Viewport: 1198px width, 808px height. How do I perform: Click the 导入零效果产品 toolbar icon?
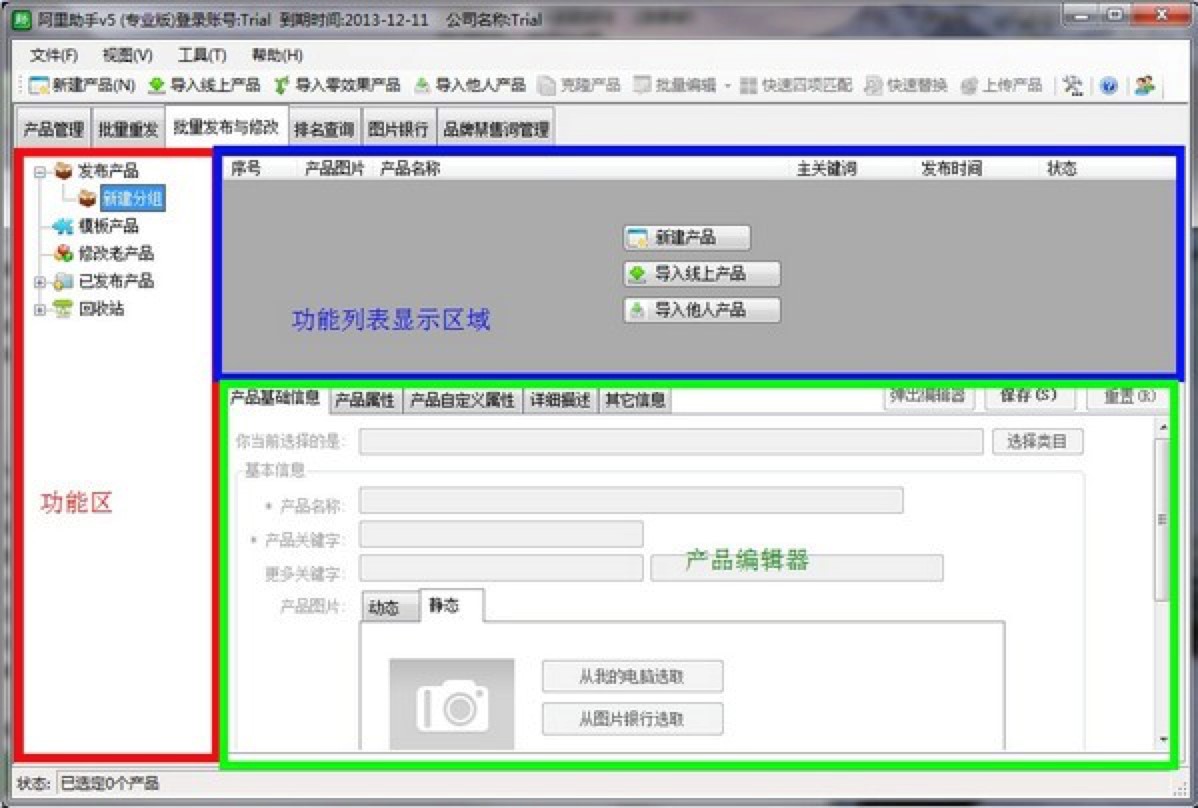tap(283, 86)
